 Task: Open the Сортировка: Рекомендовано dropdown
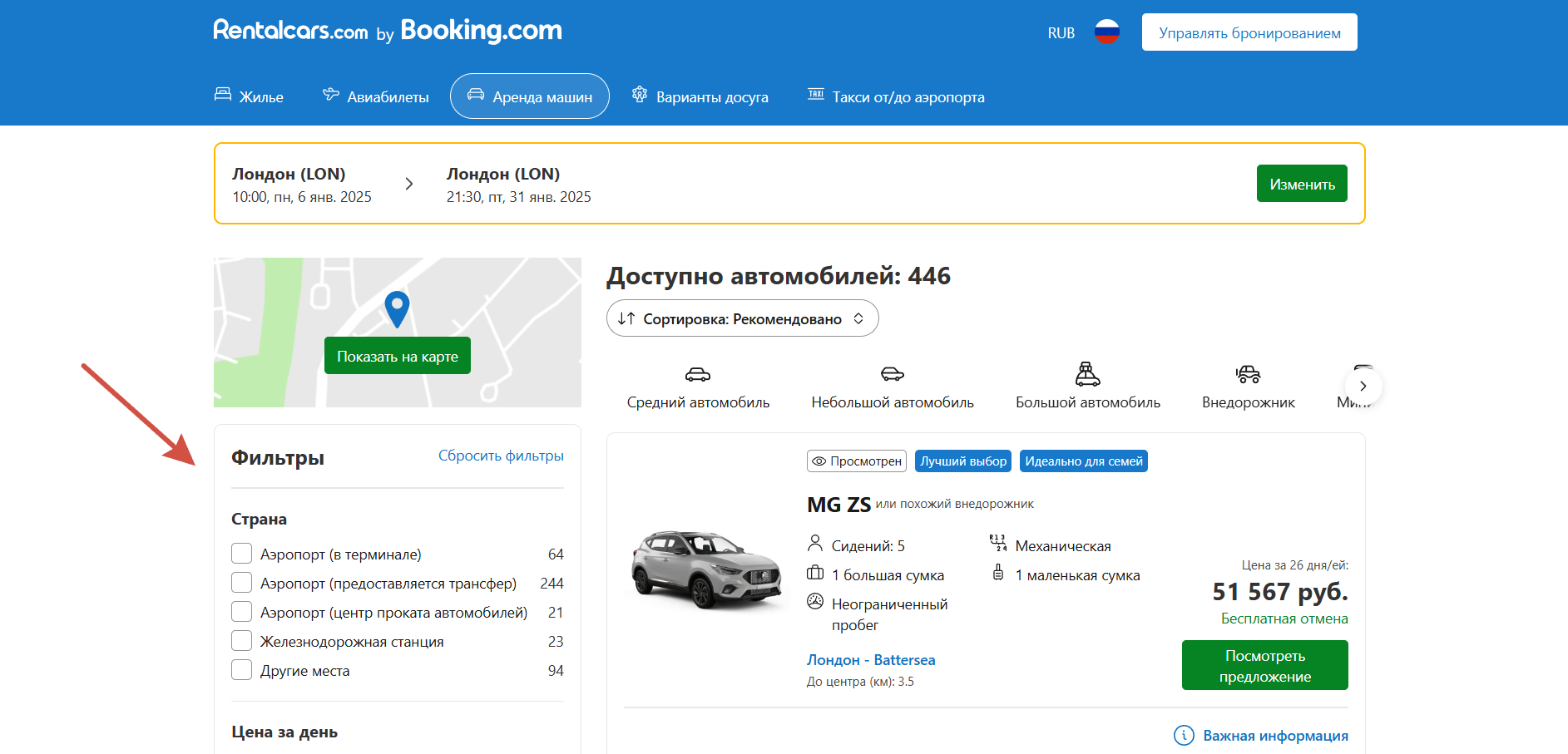coord(742,318)
